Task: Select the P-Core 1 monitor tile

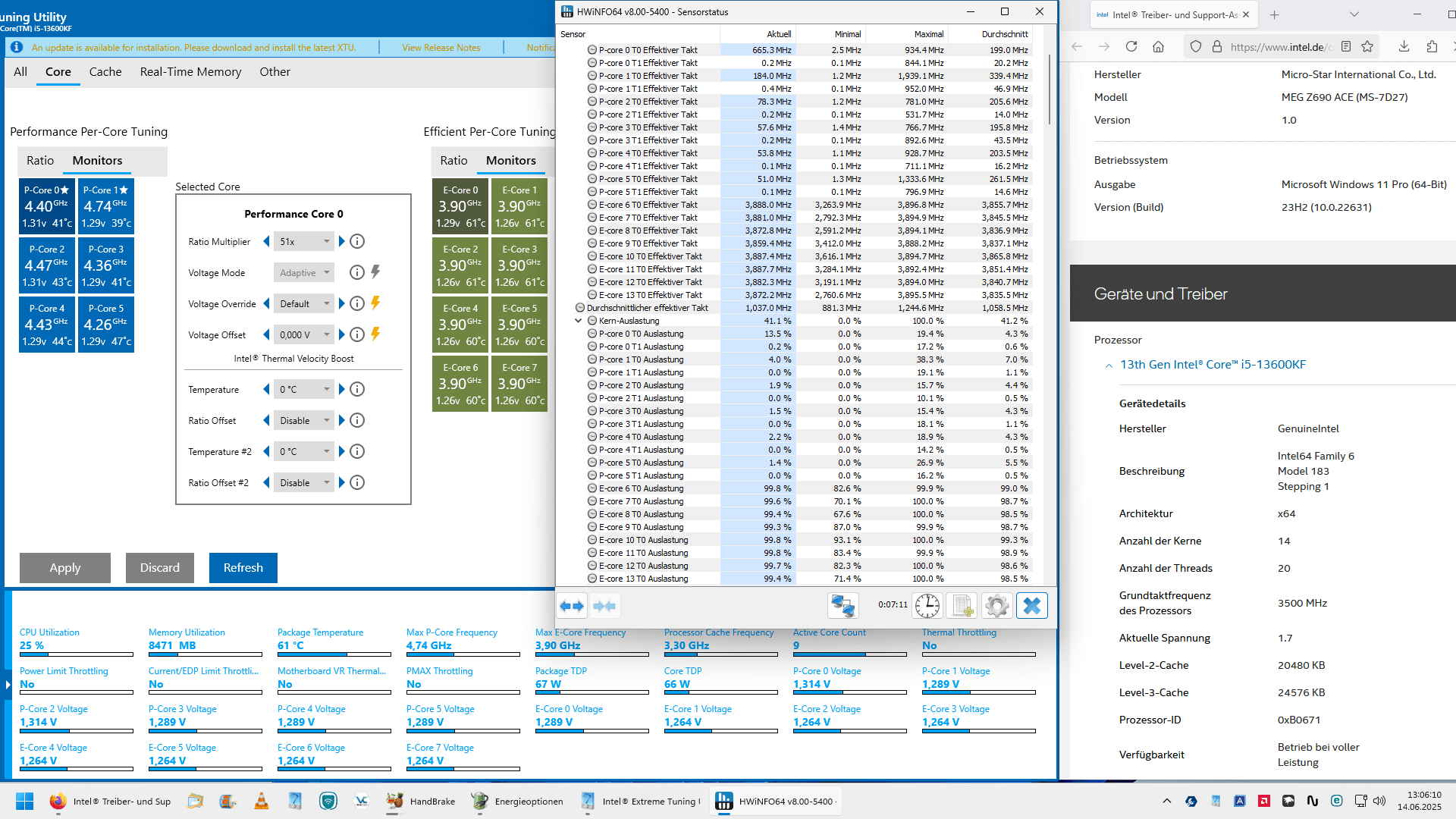Action: point(106,206)
